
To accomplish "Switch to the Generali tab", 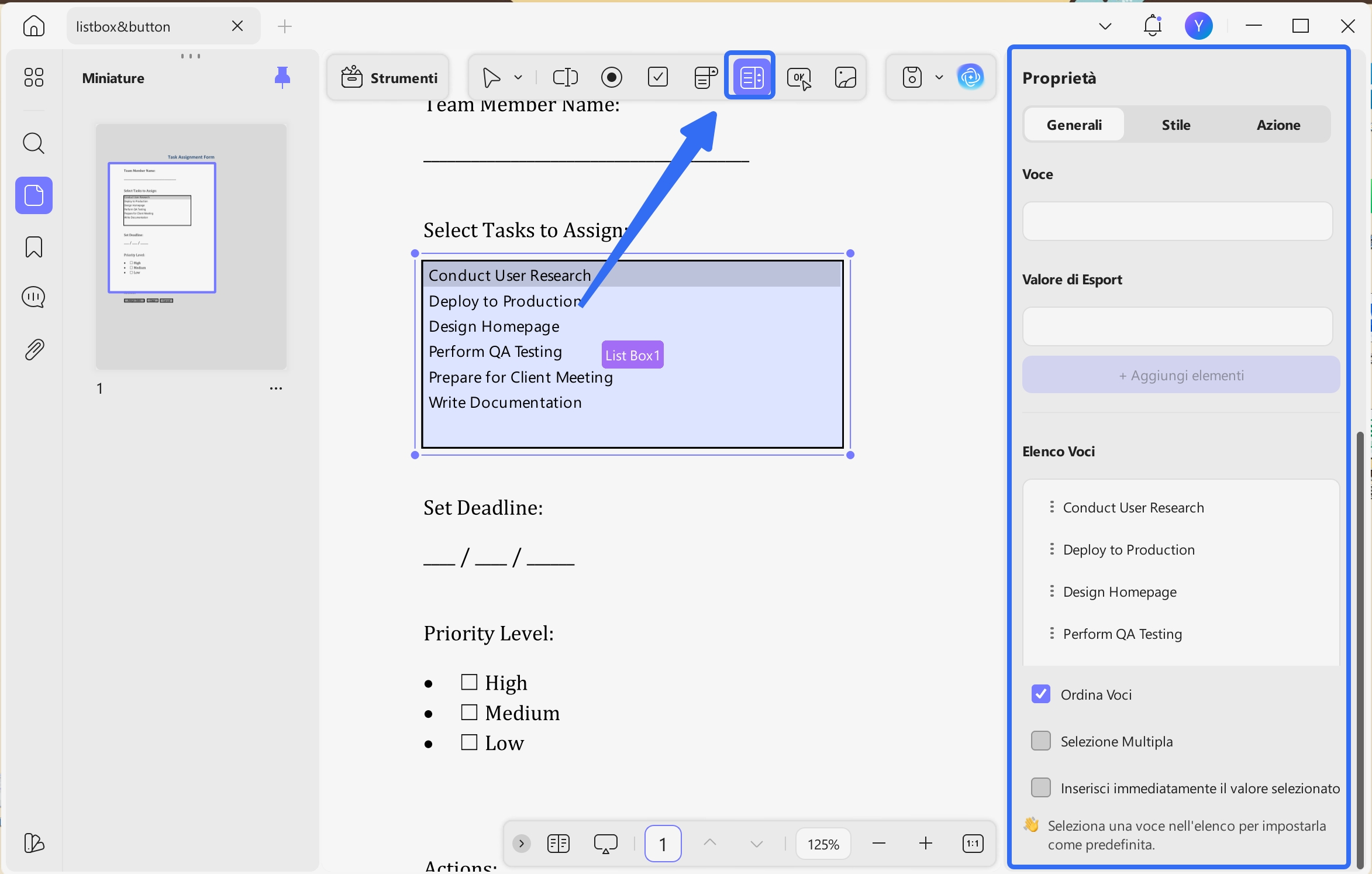I will tap(1074, 125).
